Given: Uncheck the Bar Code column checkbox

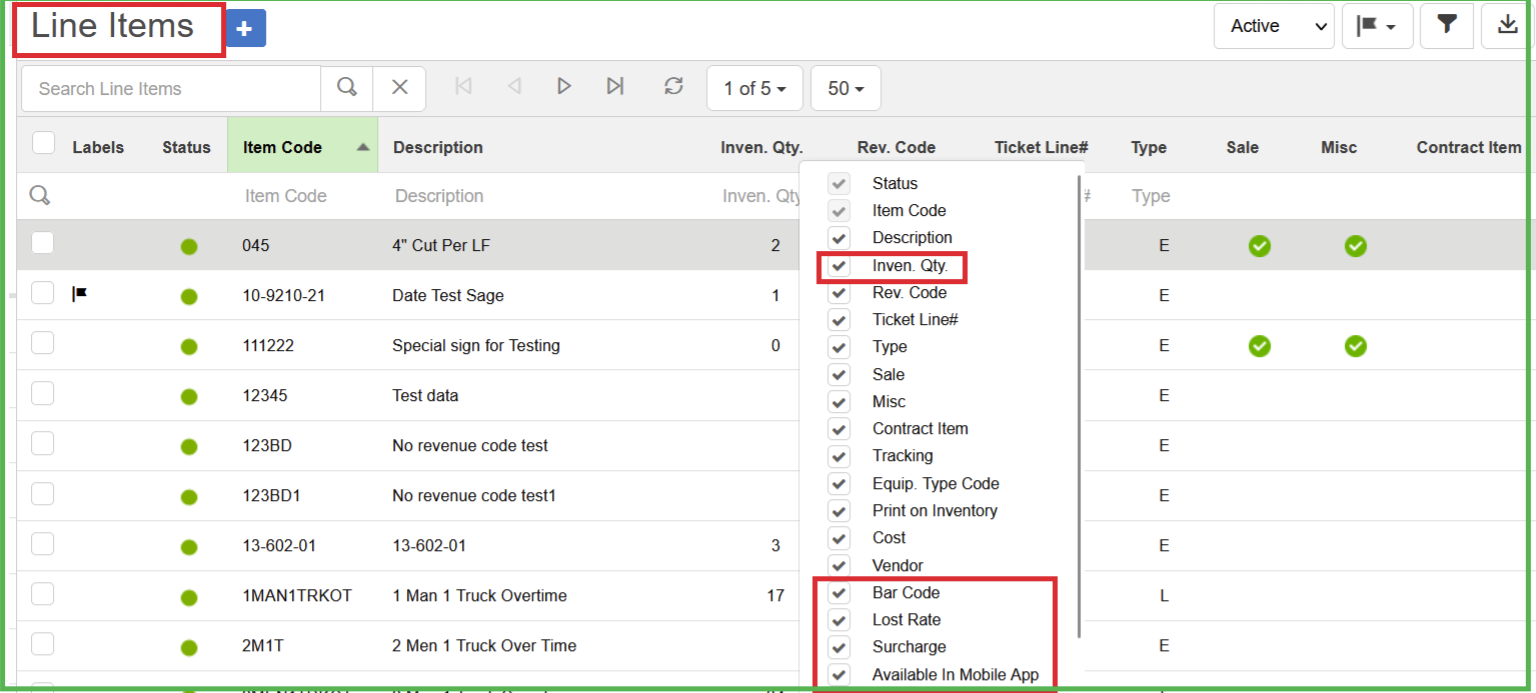Looking at the screenshot, I should tap(840, 593).
